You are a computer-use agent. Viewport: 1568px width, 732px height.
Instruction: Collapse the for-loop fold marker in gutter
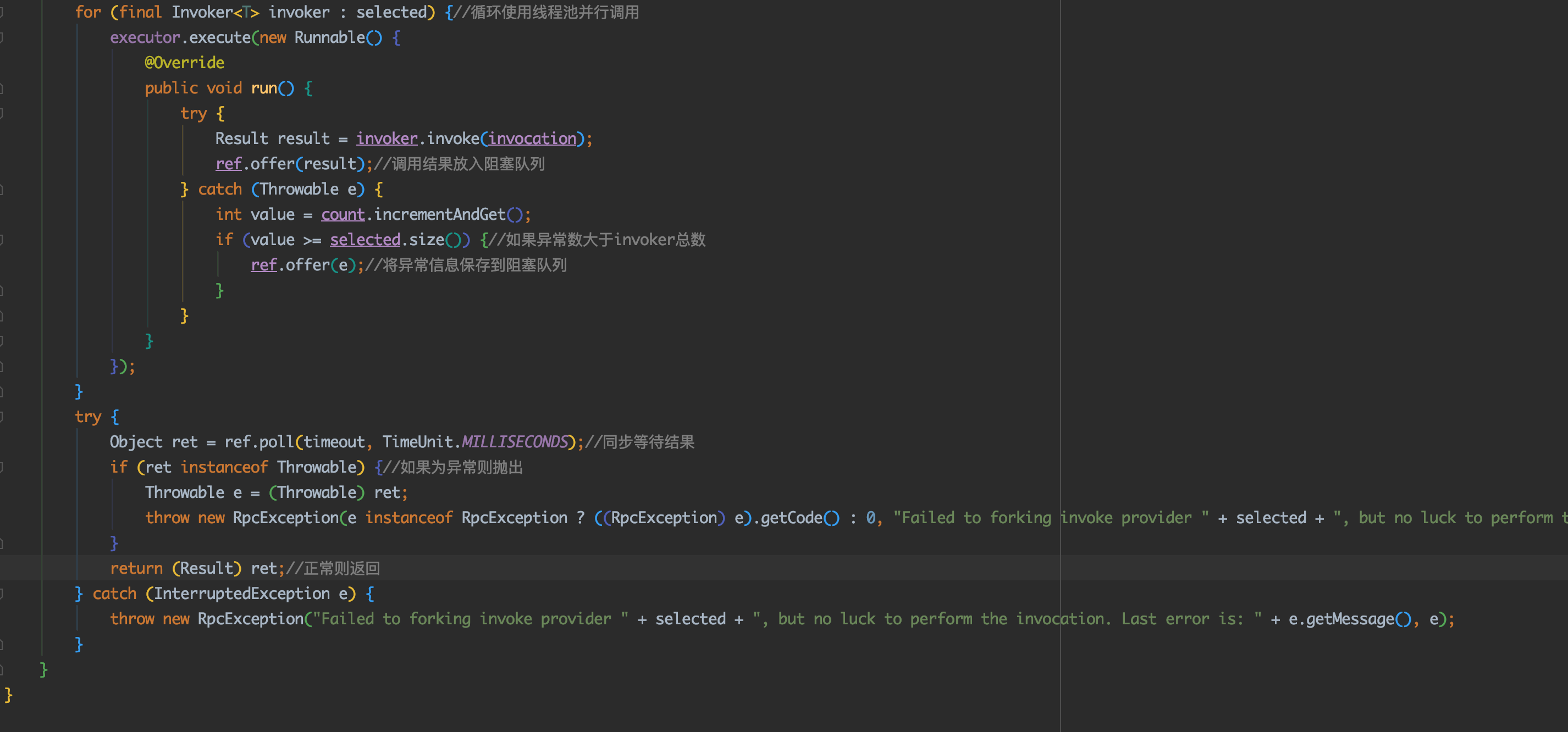coord(2,12)
